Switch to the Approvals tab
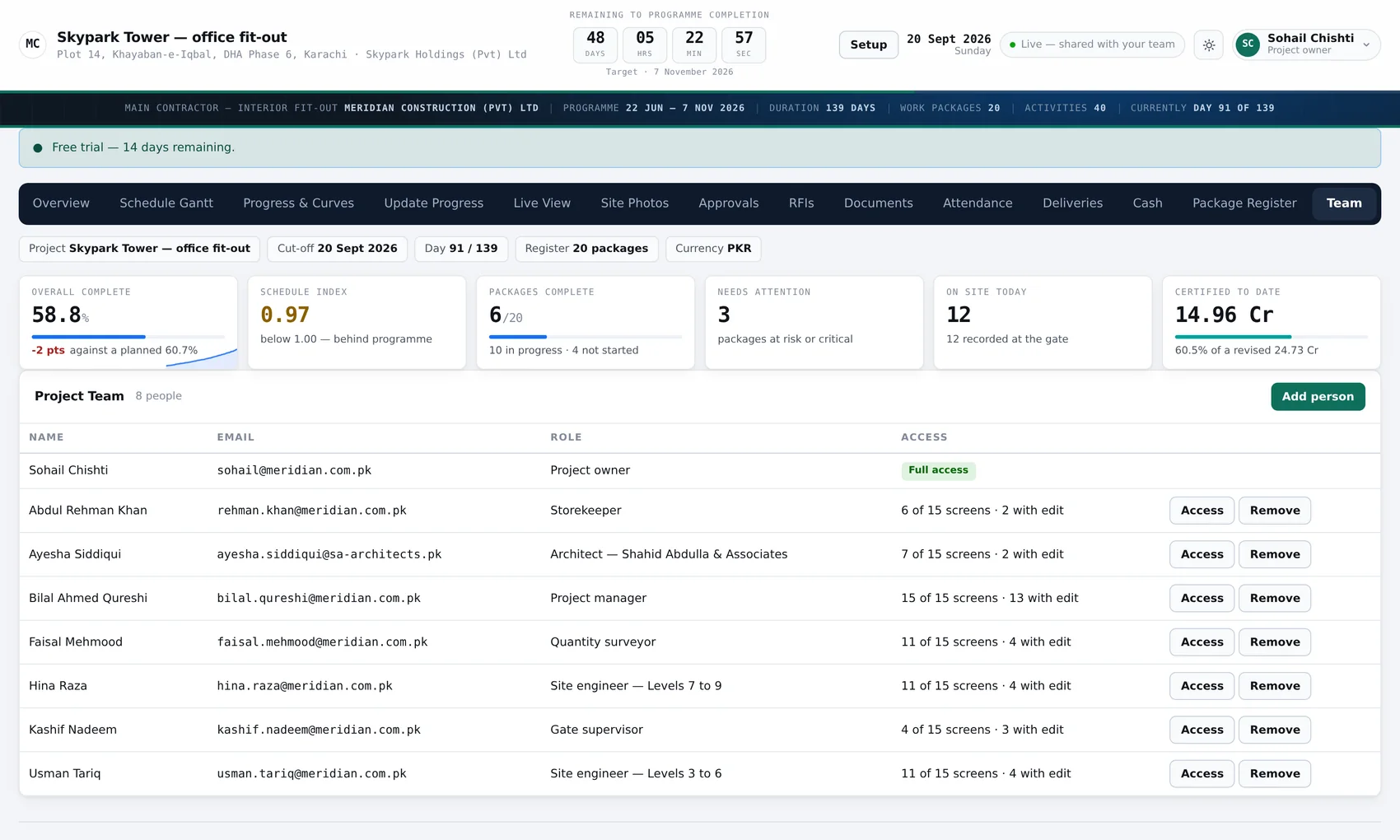The image size is (1400, 840). [728, 203]
